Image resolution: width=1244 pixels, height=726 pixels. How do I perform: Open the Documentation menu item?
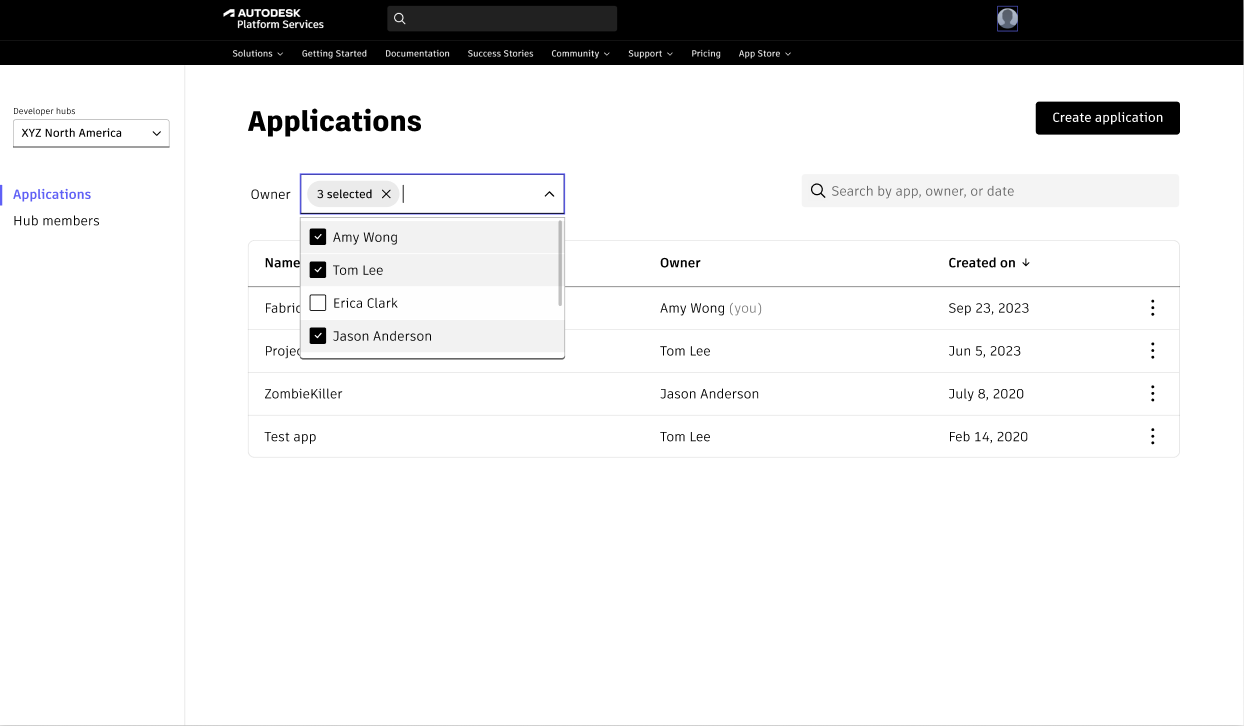pos(417,54)
